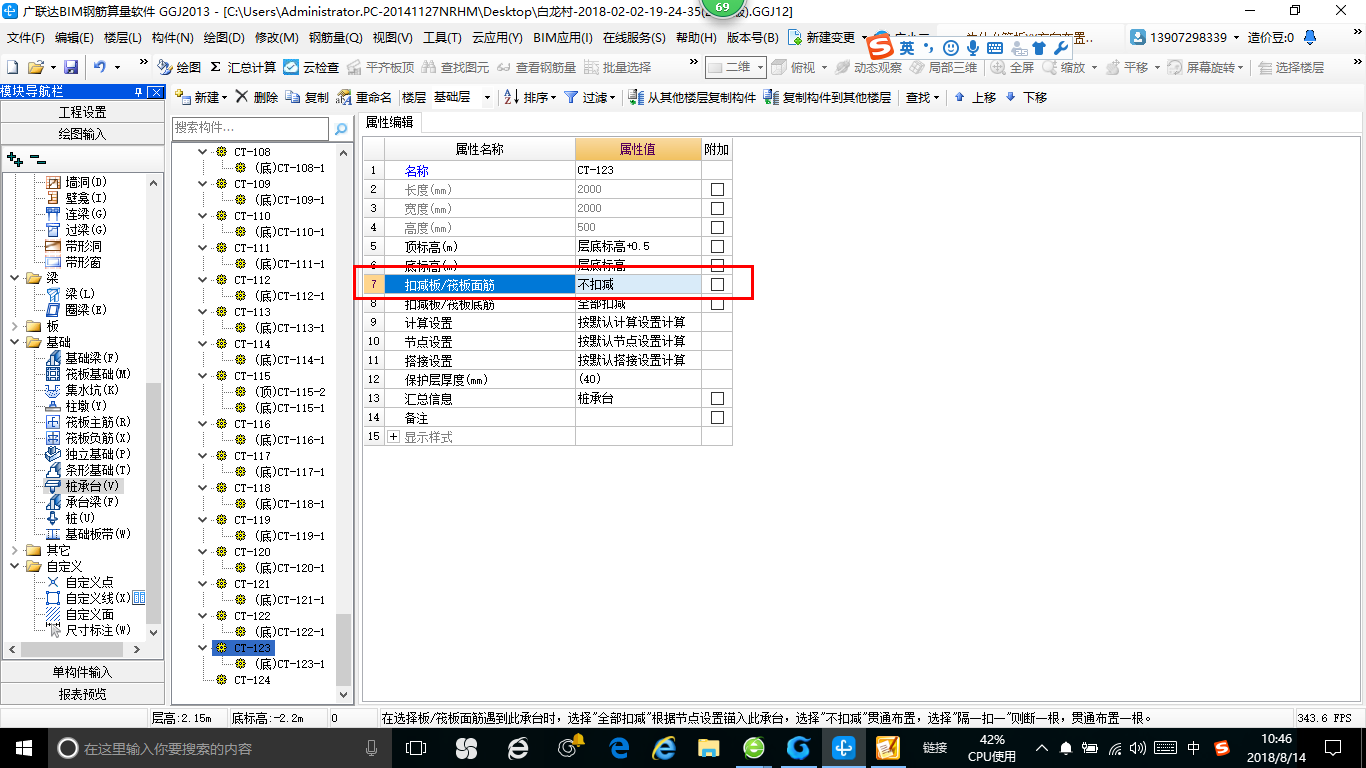Viewport: 1366px width, 768px height.
Task: Start 云检查 cloud check
Action: tap(311, 67)
